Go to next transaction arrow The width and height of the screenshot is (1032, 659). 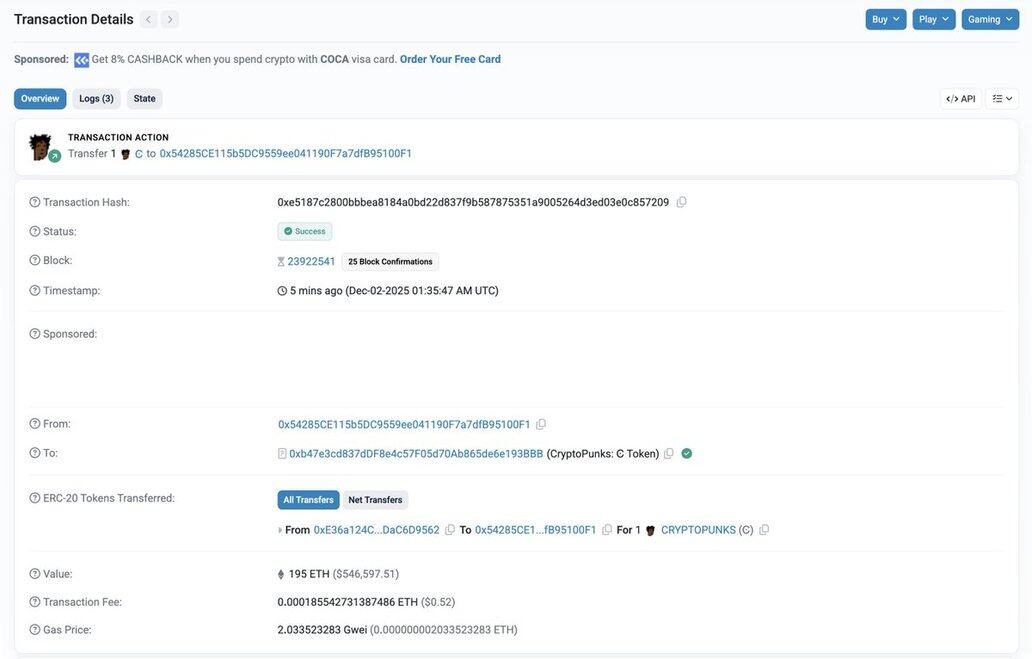pyautogui.click(x=170, y=19)
